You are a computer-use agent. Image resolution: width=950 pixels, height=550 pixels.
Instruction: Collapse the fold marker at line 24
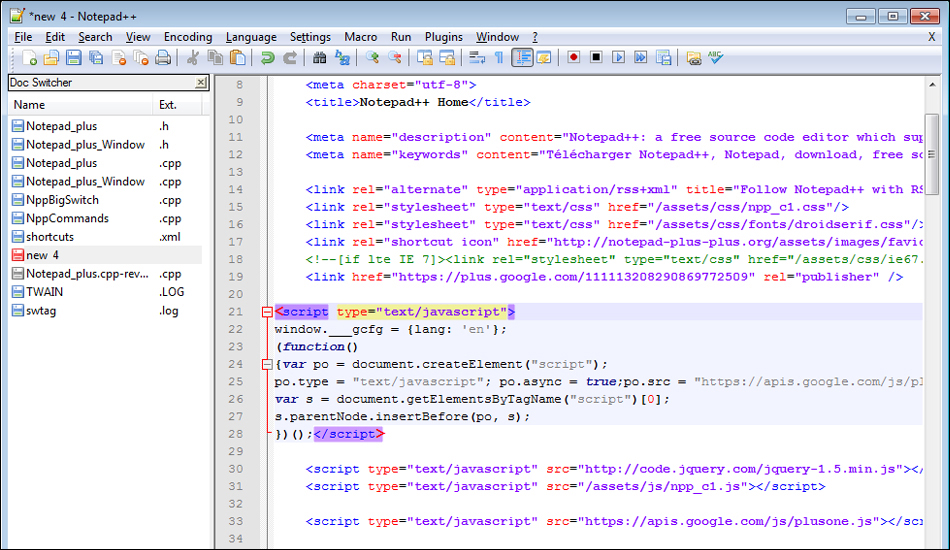coord(267,365)
